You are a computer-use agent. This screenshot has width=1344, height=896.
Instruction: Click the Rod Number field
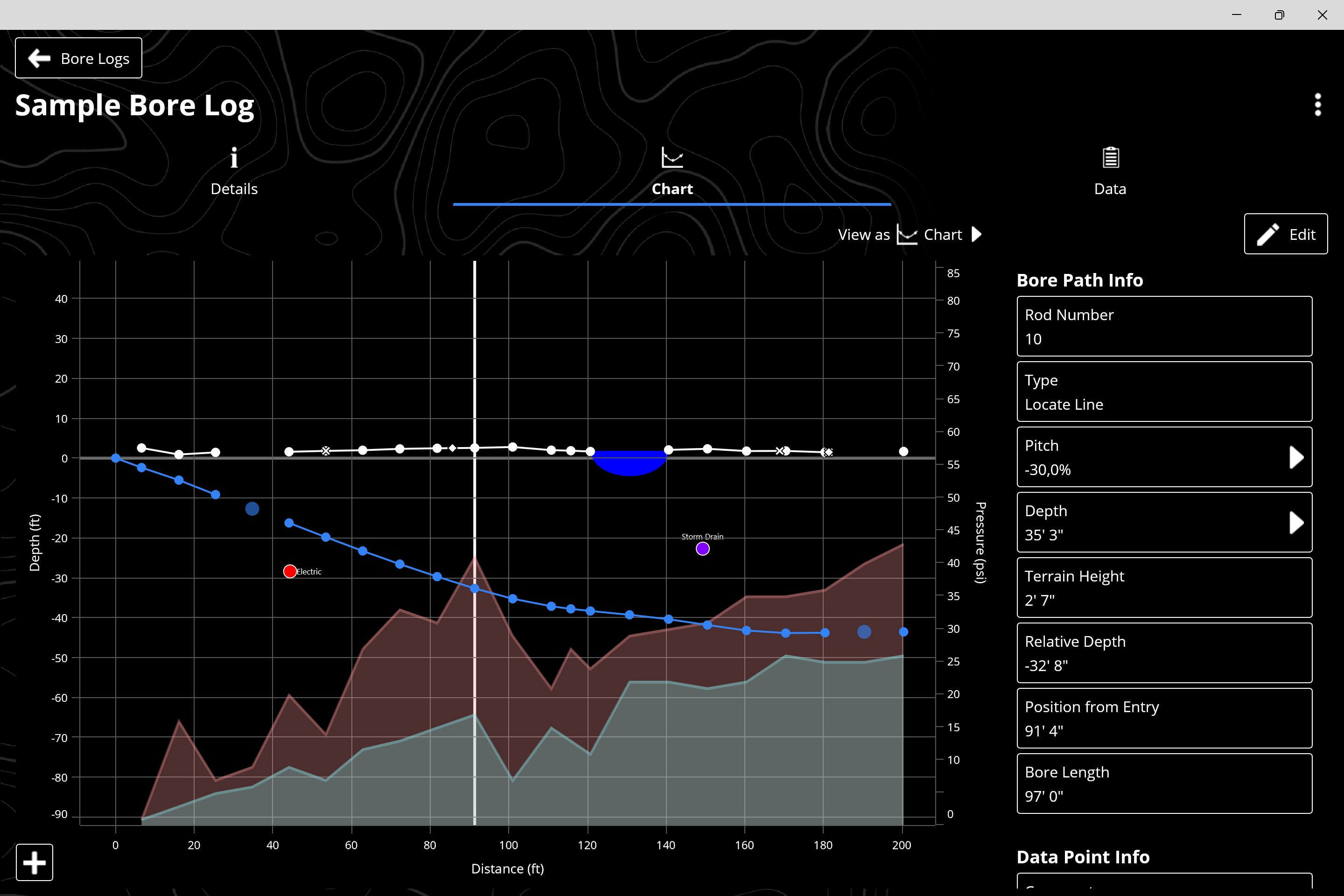[1164, 326]
